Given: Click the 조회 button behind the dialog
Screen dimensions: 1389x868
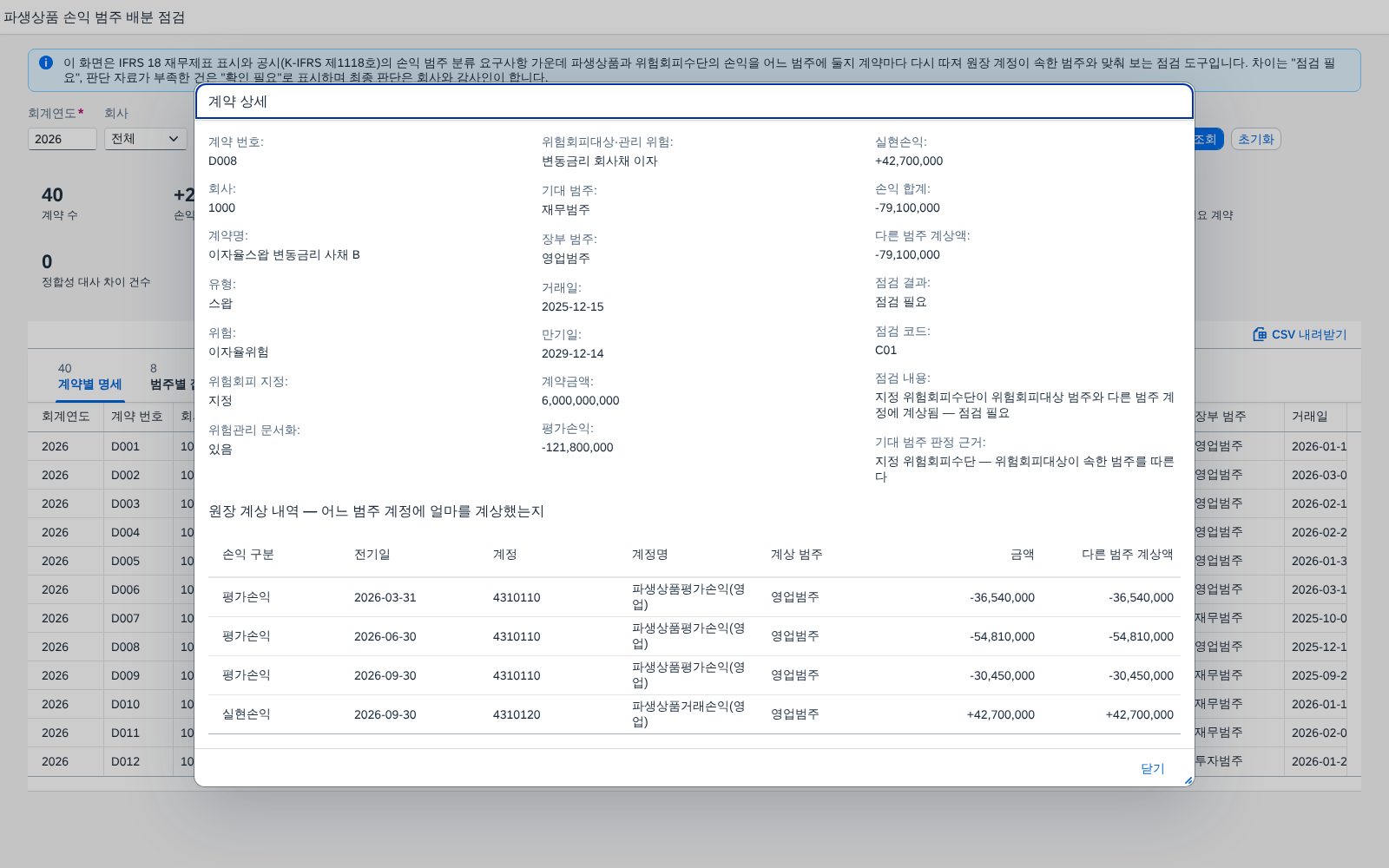Looking at the screenshot, I should pos(1208,139).
